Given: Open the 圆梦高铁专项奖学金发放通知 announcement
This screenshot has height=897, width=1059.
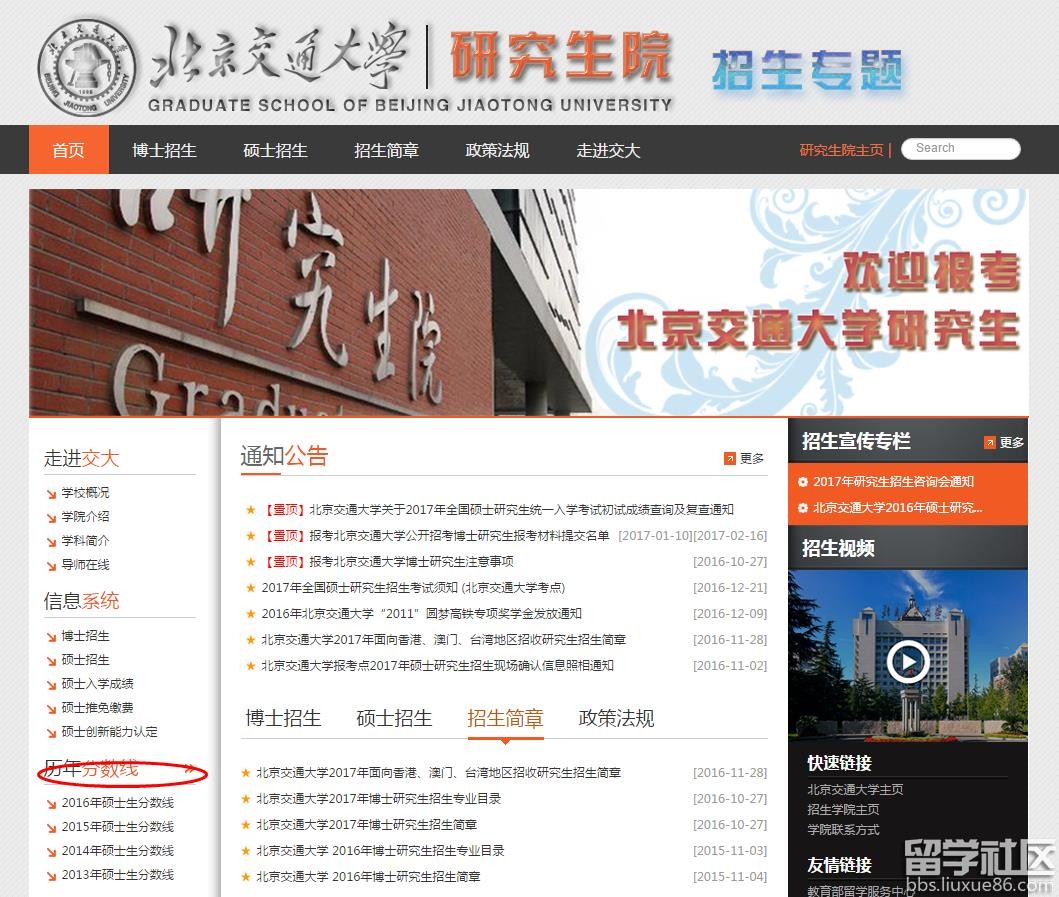Looking at the screenshot, I should (x=421, y=613).
